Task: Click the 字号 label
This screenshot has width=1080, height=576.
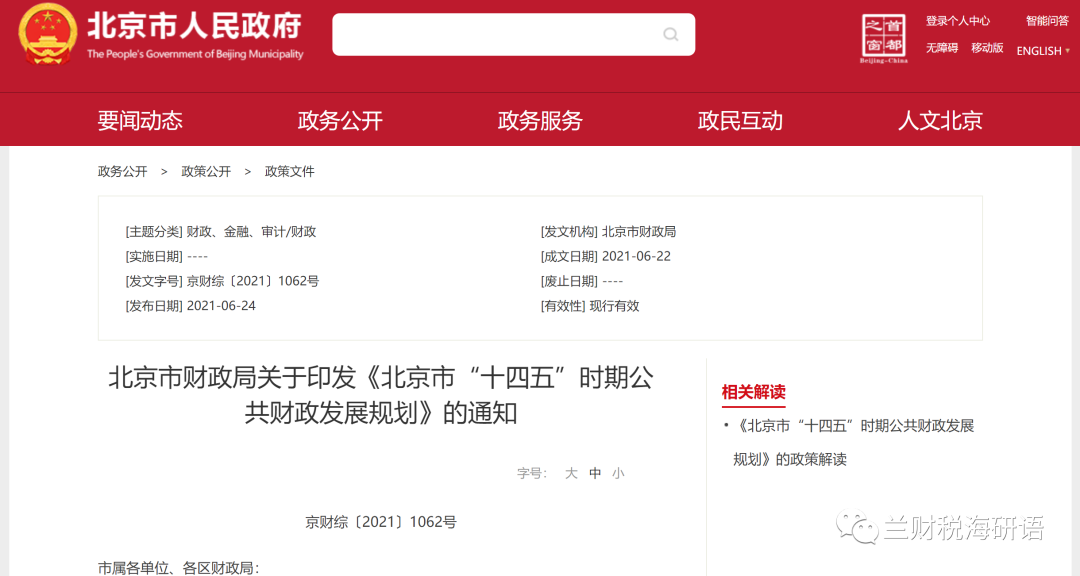Action: 532,473
